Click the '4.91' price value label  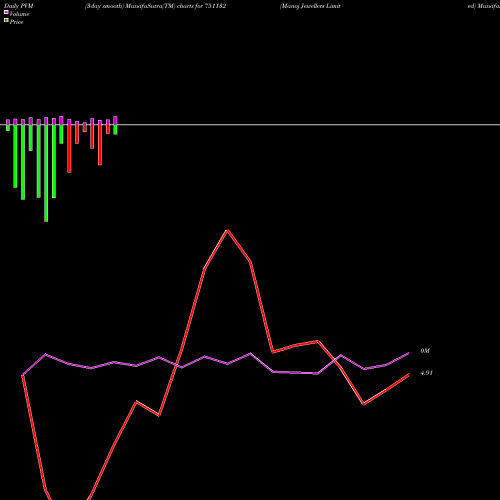coord(426,373)
